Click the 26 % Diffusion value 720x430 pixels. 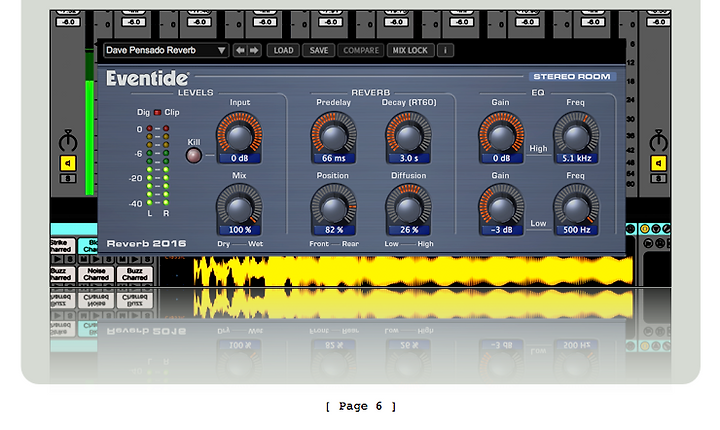click(x=408, y=230)
